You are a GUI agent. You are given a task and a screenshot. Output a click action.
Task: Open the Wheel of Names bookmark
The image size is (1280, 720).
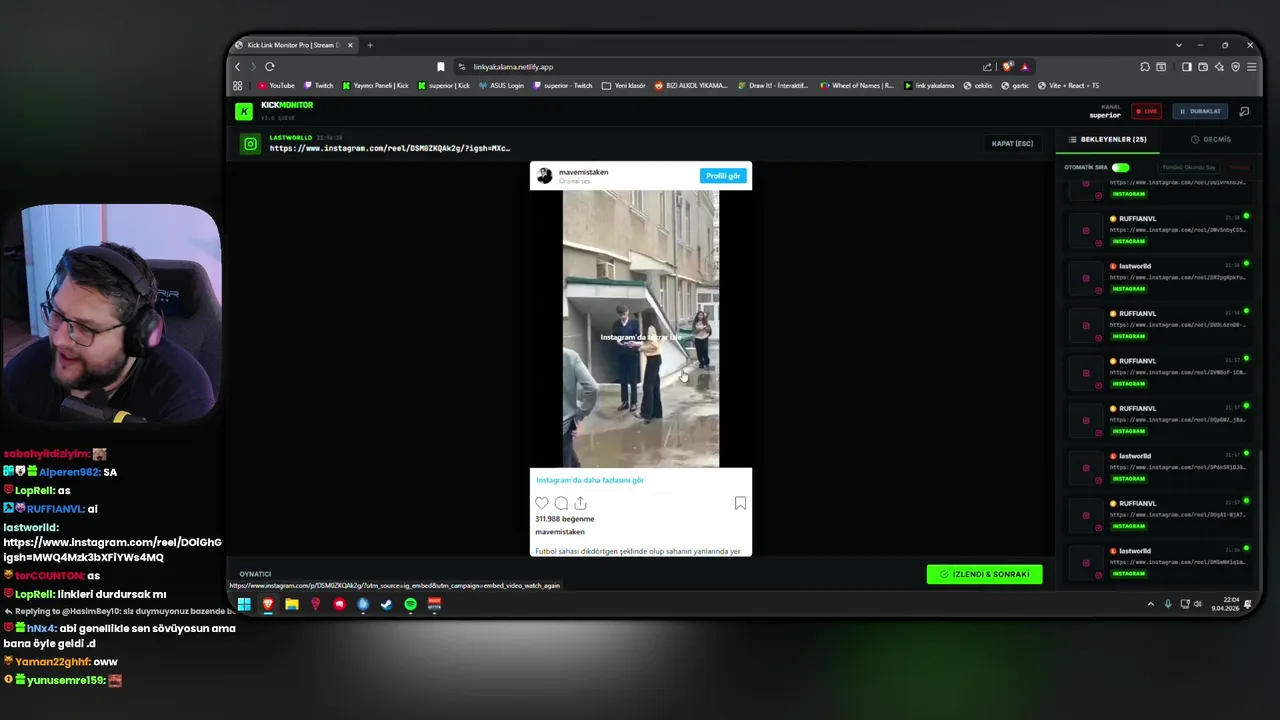tap(856, 86)
